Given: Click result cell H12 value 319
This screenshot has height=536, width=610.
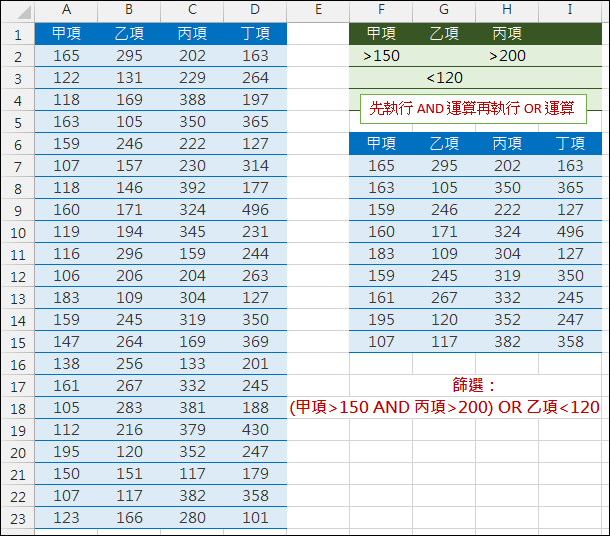Looking at the screenshot, I should click(x=507, y=276).
